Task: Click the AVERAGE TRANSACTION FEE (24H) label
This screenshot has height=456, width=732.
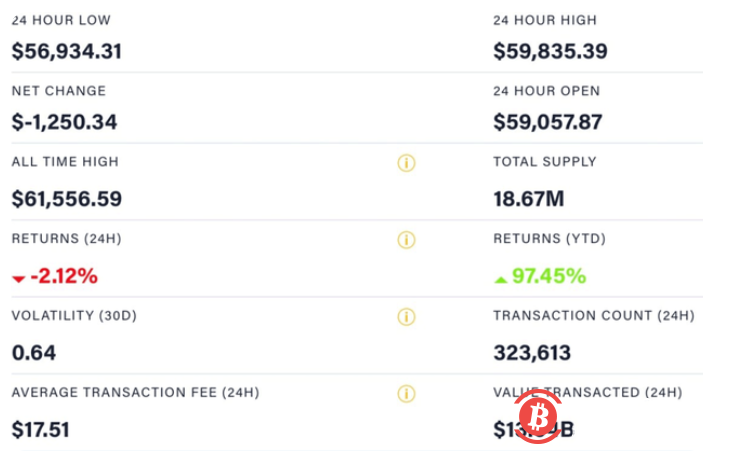Action: point(135,392)
